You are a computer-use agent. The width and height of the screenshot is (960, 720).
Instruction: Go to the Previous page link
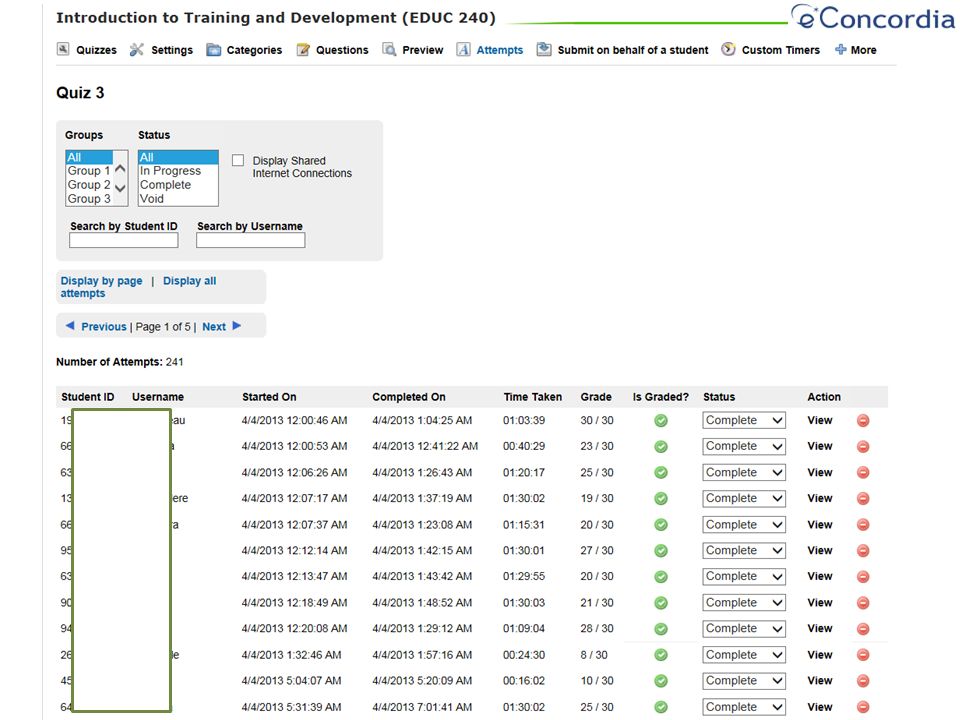click(x=103, y=327)
